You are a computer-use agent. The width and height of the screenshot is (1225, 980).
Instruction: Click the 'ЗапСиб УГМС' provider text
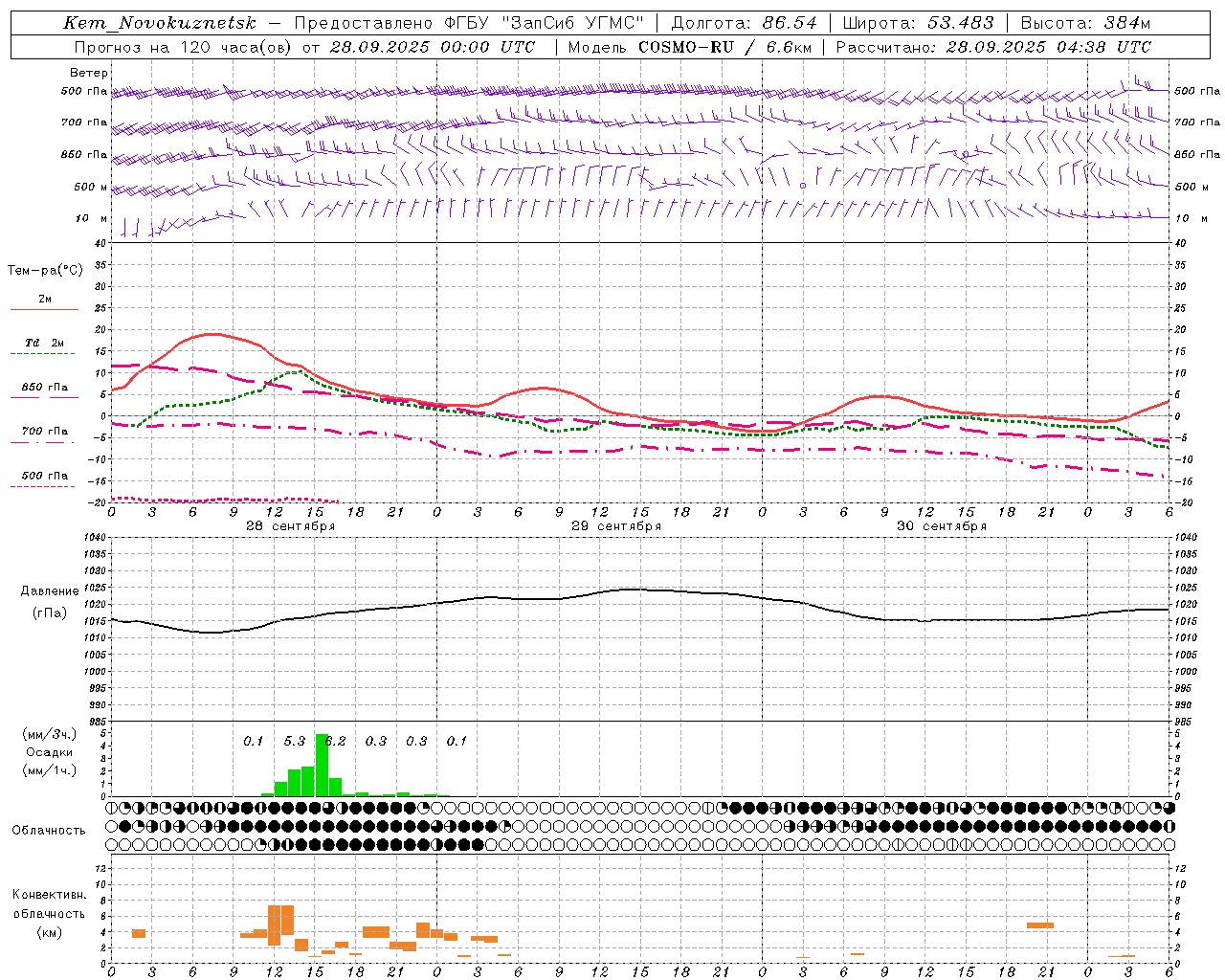pyautogui.click(x=573, y=23)
